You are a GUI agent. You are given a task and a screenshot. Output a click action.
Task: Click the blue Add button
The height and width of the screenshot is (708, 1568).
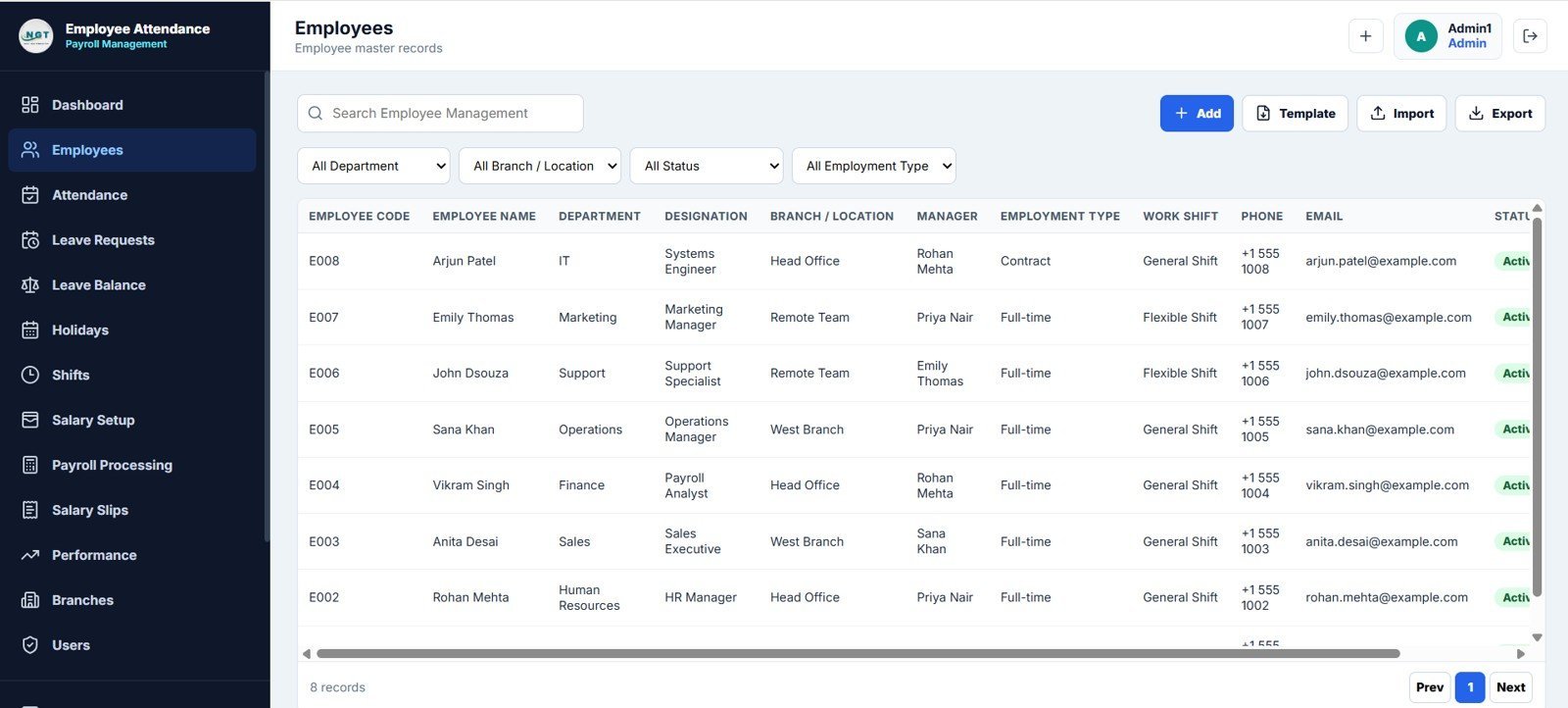[x=1197, y=114]
